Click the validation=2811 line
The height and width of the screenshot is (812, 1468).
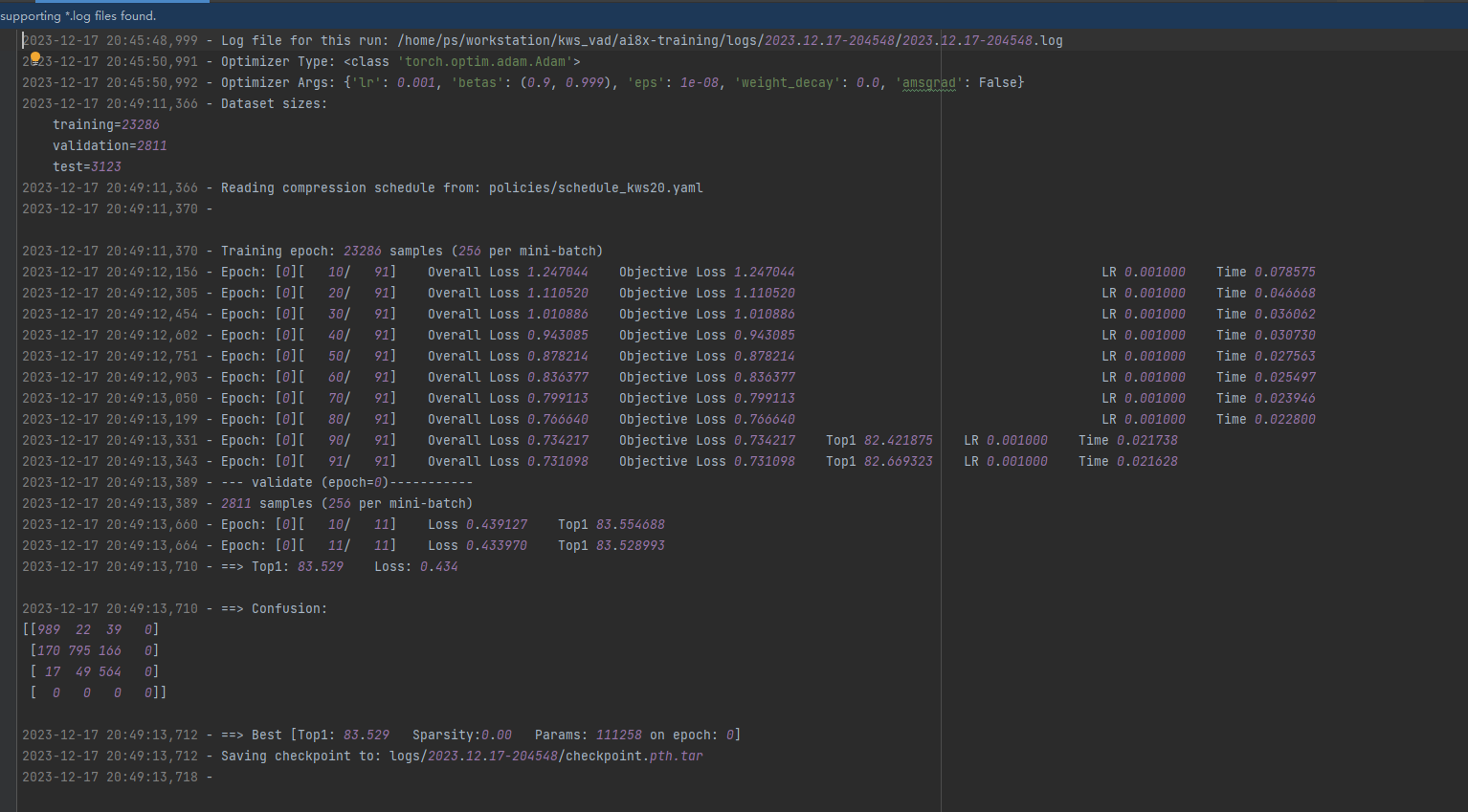click(110, 145)
